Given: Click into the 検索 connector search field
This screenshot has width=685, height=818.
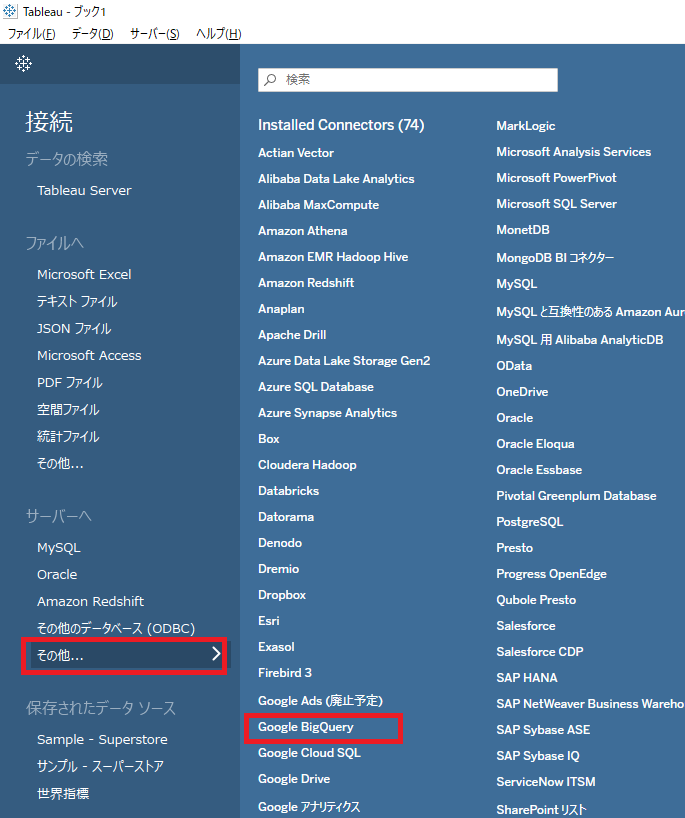Looking at the screenshot, I should [407, 80].
